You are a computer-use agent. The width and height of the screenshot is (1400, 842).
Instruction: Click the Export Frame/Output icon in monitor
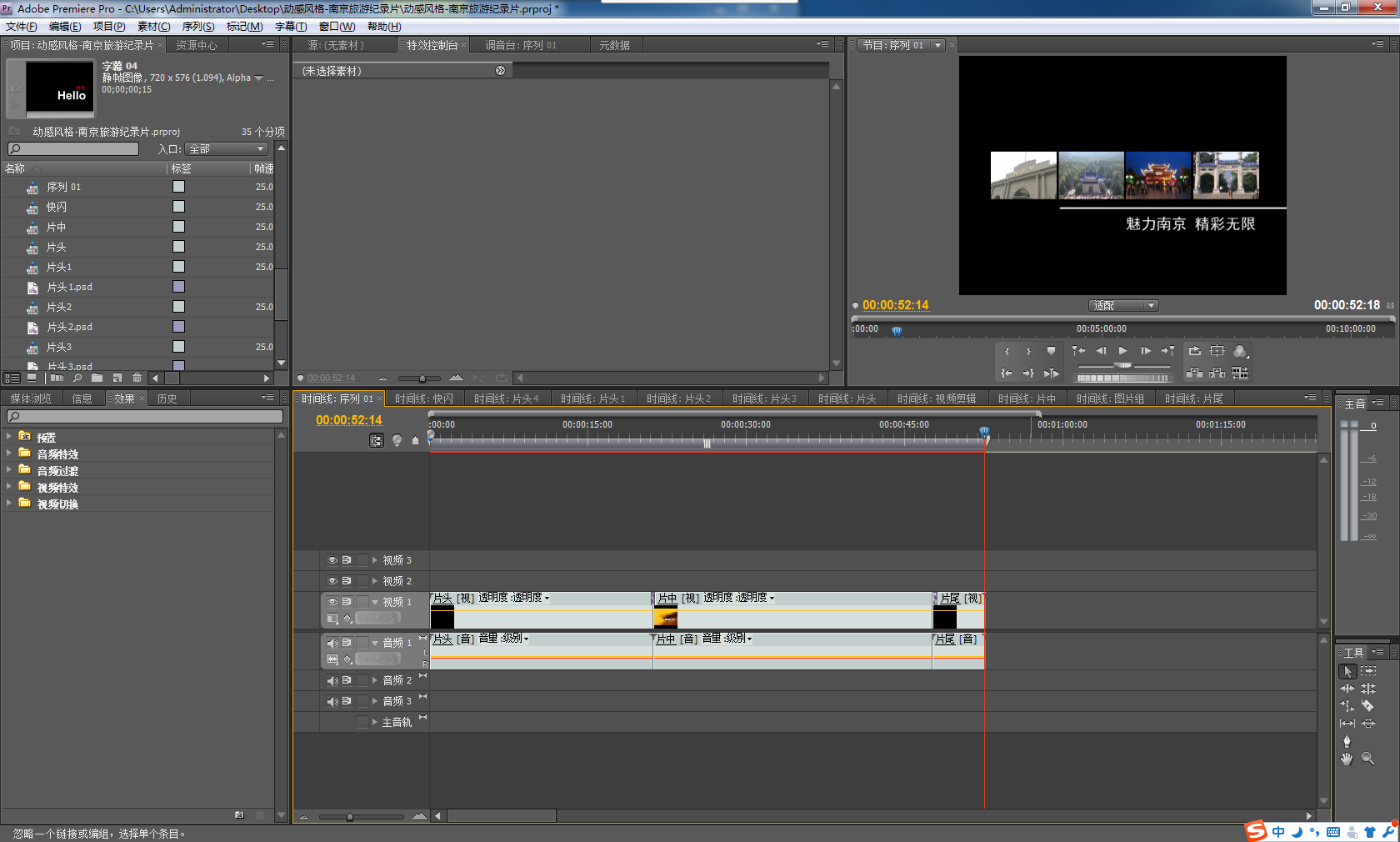click(x=1239, y=351)
